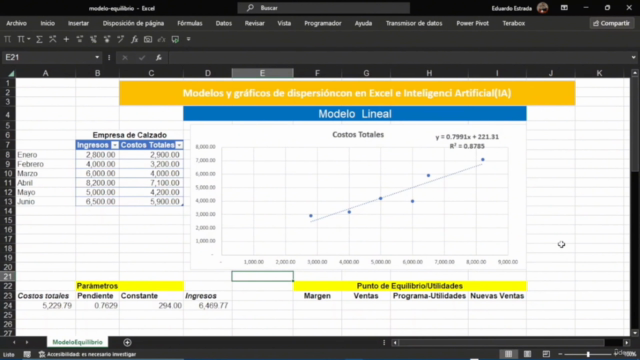640x360 pixels.
Task: Click the first pi equation icon in toolbar
Action: (7, 39)
